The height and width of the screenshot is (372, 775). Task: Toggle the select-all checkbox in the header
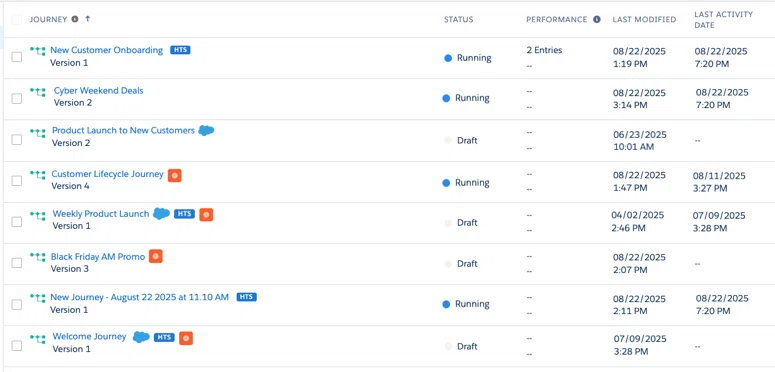tap(17, 20)
